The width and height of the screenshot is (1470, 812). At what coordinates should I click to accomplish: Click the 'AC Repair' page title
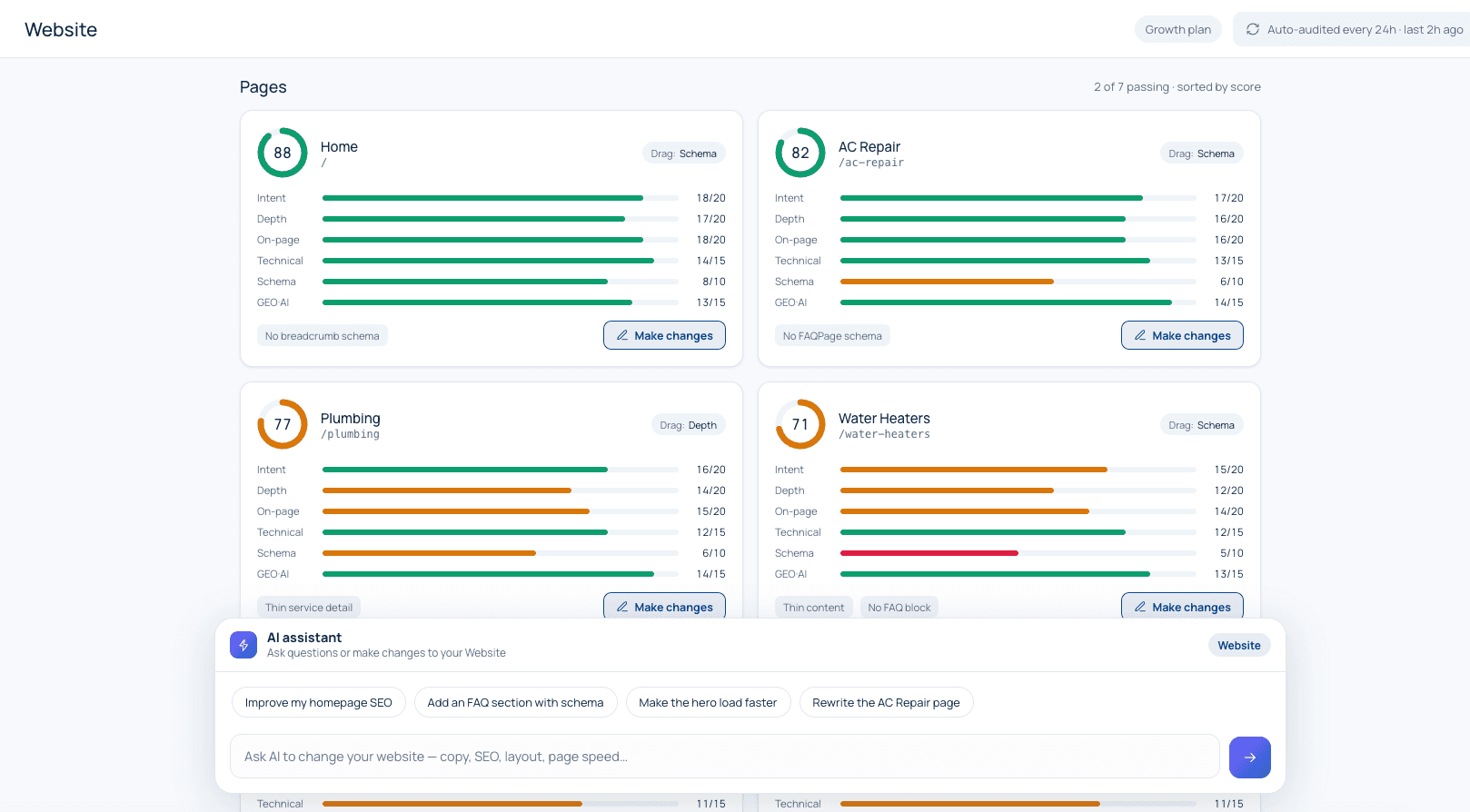click(869, 146)
